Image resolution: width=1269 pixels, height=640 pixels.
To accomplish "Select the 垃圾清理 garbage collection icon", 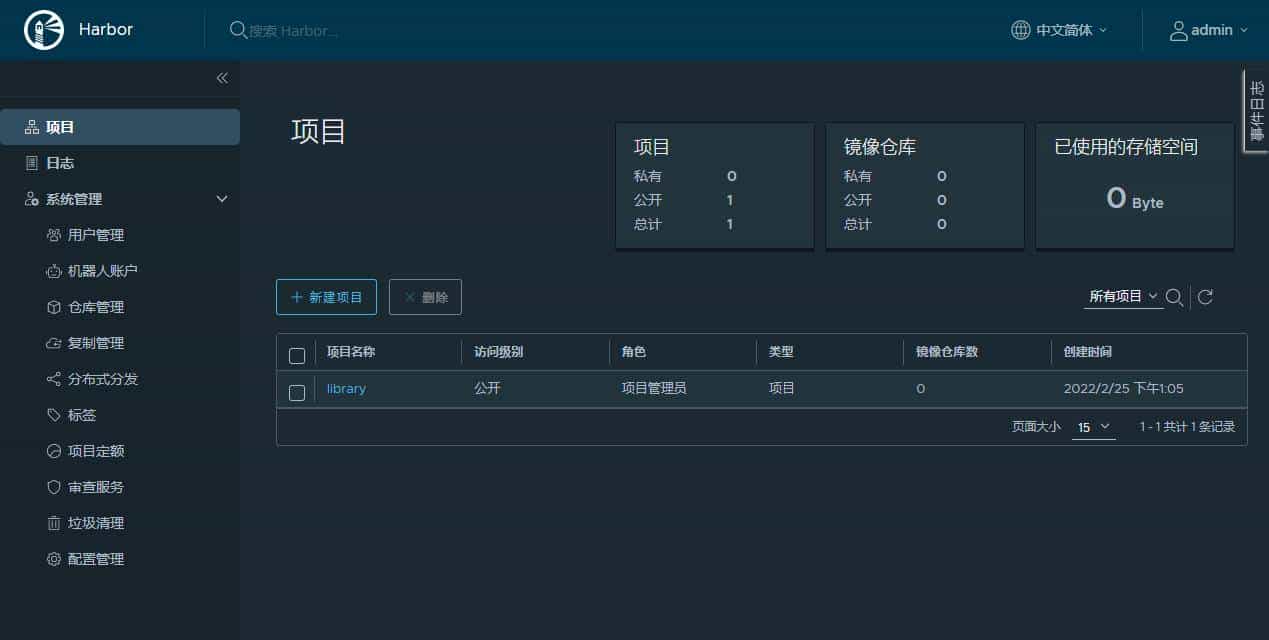I will tap(53, 522).
